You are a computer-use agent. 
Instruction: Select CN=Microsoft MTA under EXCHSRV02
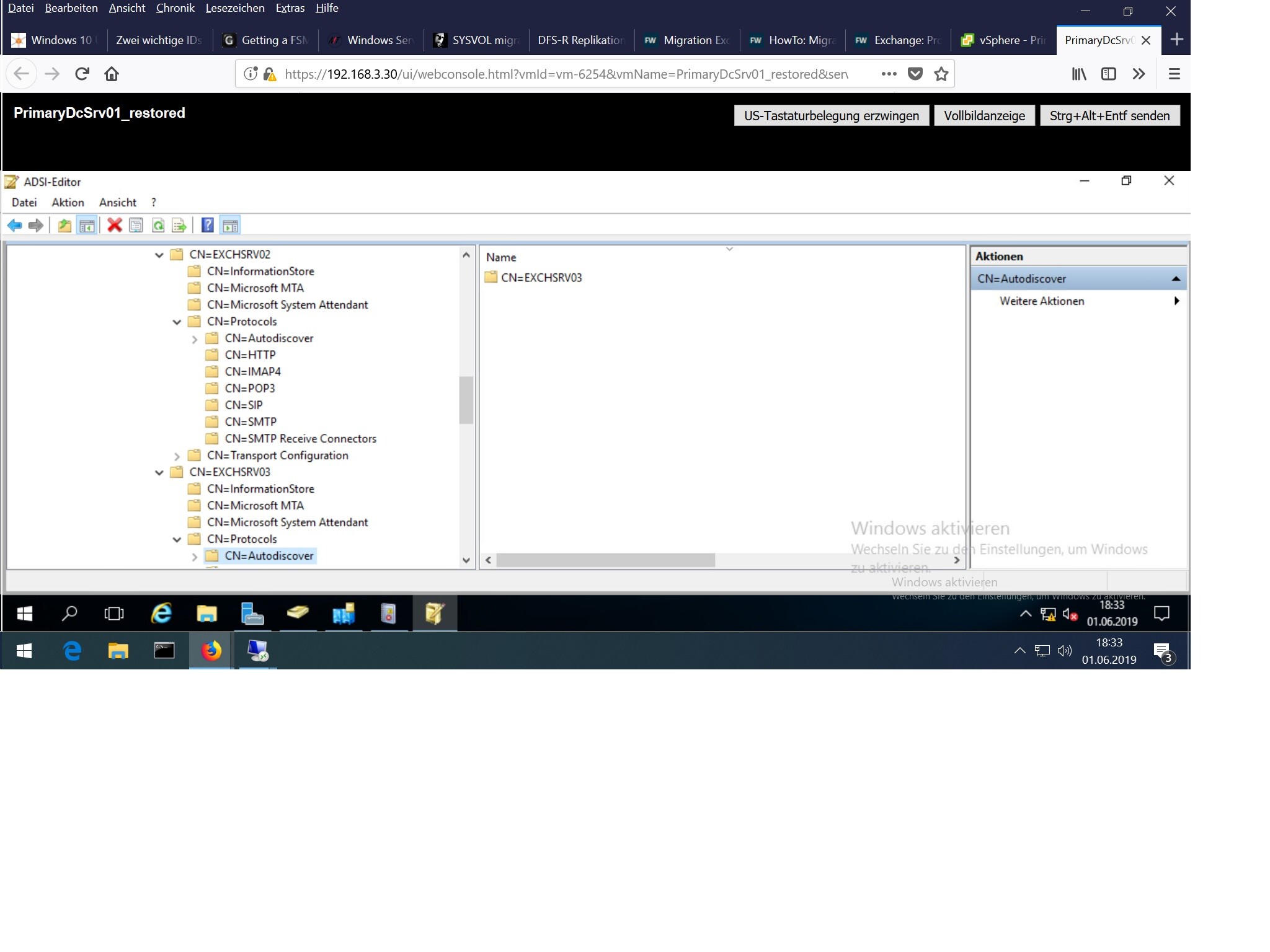click(x=255, y=288)
